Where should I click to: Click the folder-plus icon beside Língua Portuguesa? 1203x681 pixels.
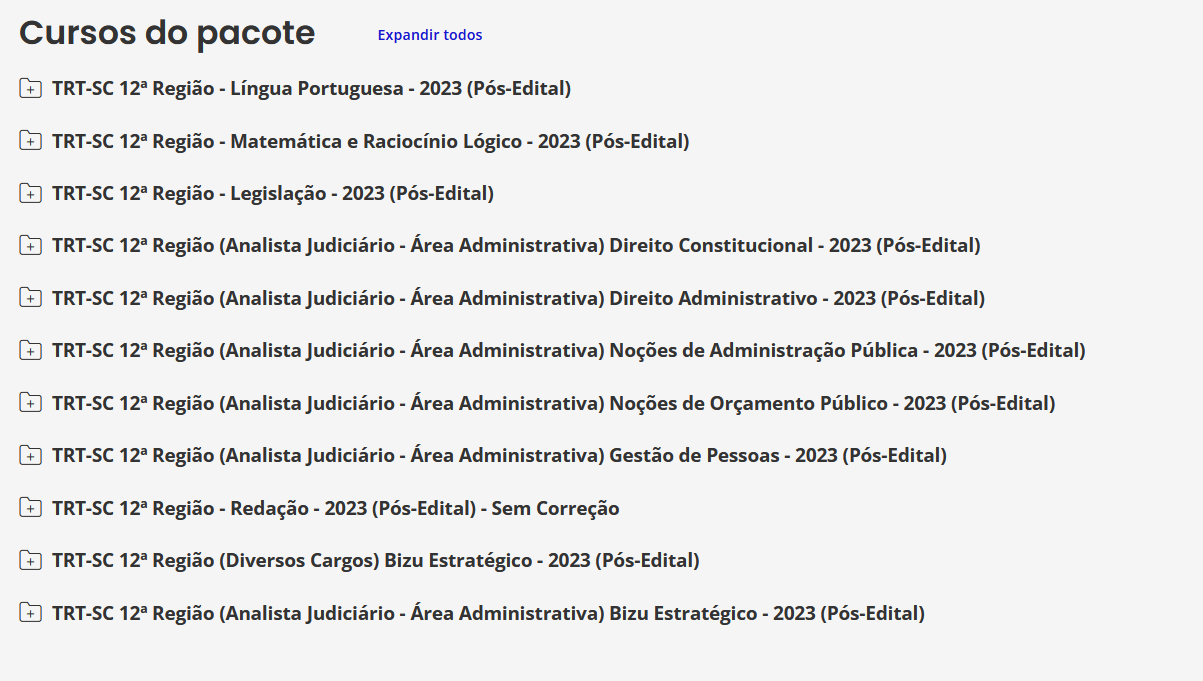pos(30,88)
